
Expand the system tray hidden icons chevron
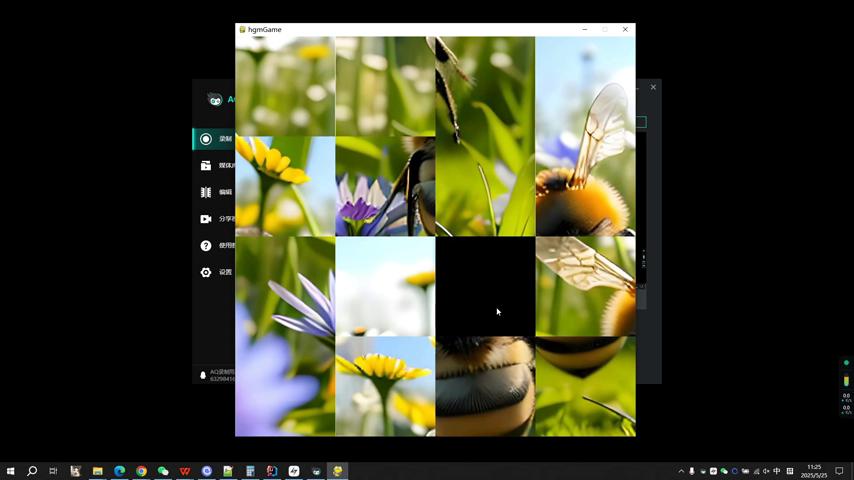(x=681, y=471)
